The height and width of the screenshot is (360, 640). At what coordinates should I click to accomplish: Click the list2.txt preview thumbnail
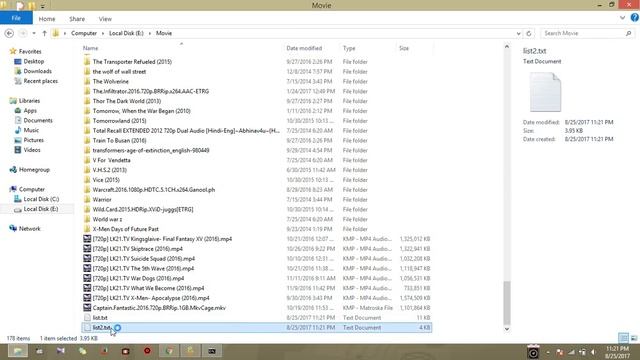545,92
